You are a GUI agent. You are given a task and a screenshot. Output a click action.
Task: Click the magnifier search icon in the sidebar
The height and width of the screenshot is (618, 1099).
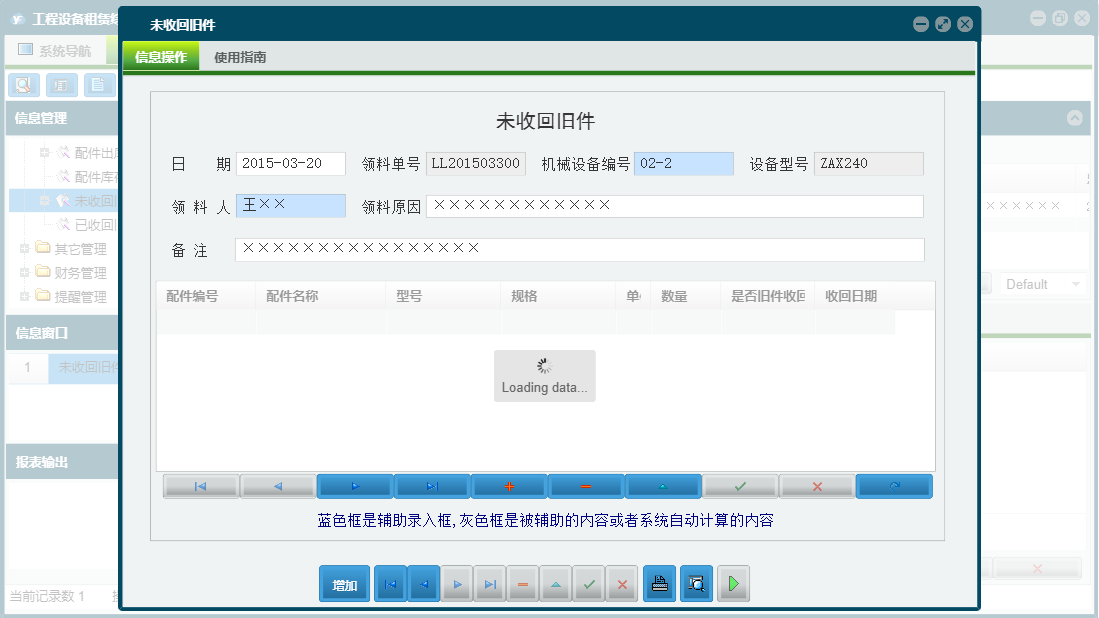(x=23, y=85)
